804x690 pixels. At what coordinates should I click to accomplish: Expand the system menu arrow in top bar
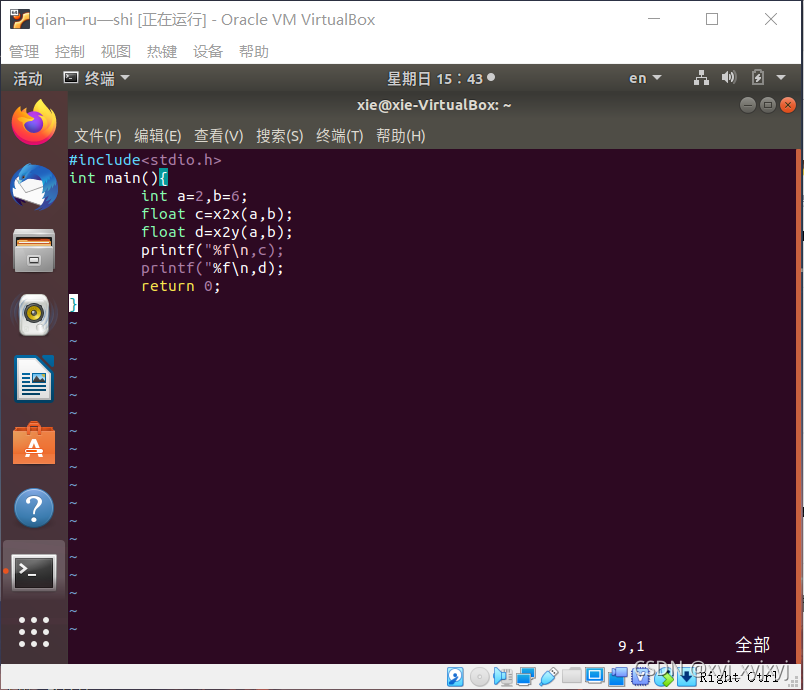click(781, 78)
